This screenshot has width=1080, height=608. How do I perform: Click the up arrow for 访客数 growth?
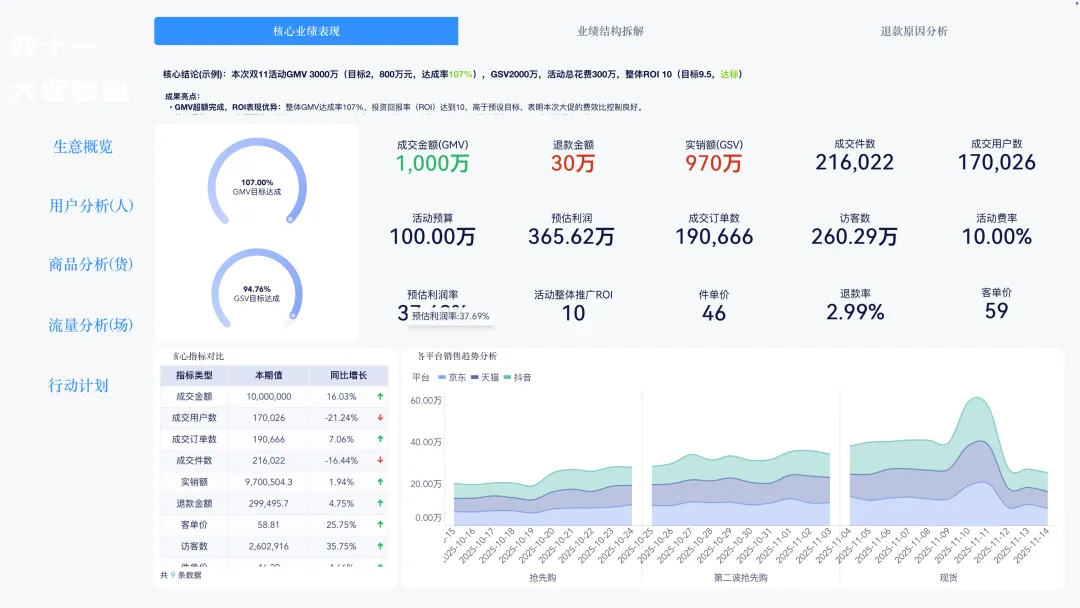tap(379, 547)
